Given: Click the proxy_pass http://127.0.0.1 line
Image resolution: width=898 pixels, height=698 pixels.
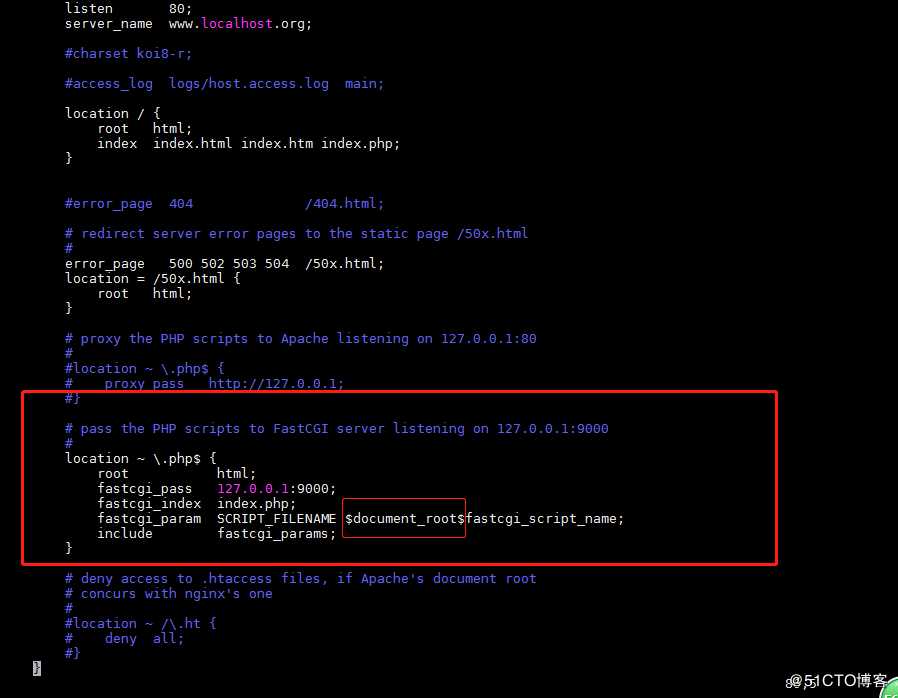Looking at the screenshot, I should [x=204, y=384].
